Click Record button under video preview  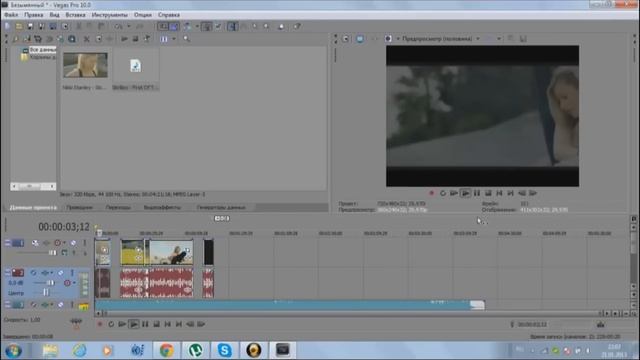[x=431, y=193]
